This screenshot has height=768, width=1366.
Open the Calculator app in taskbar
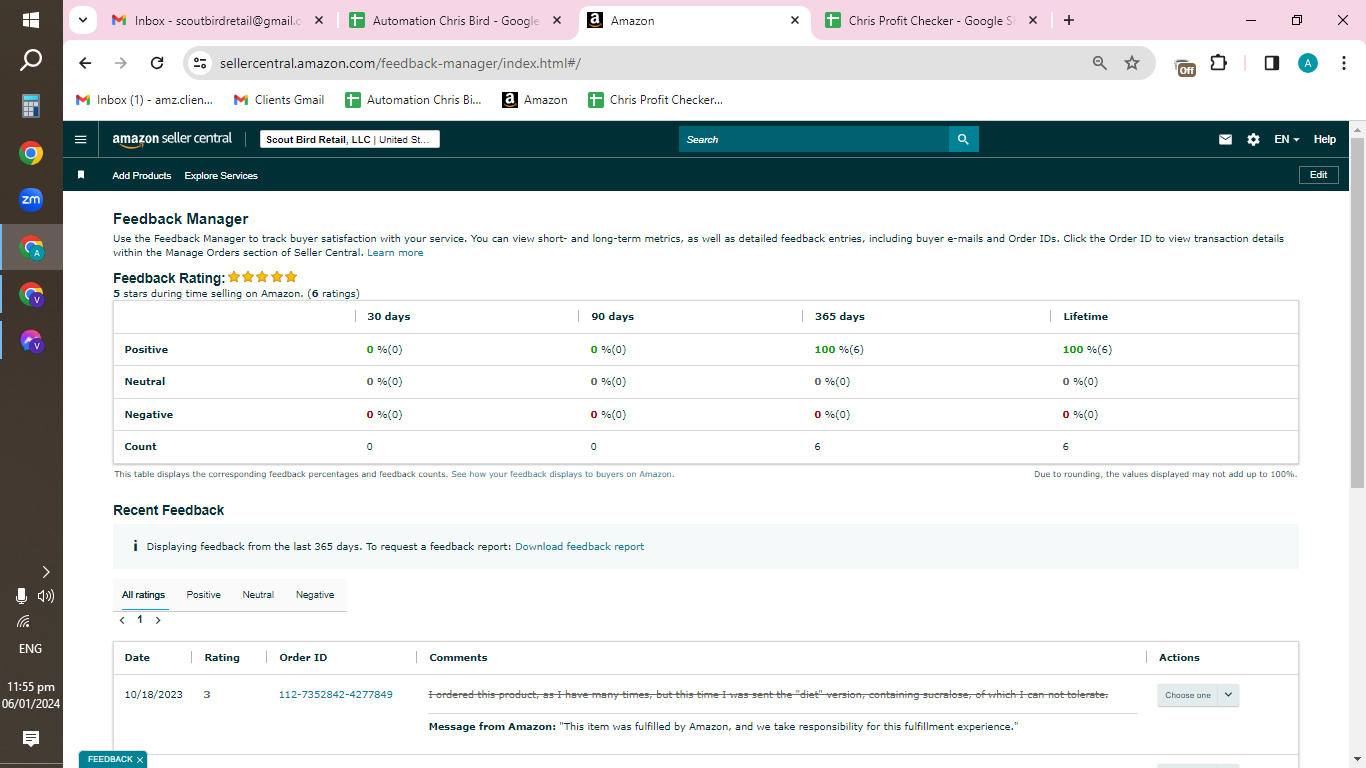pos(31,106)
